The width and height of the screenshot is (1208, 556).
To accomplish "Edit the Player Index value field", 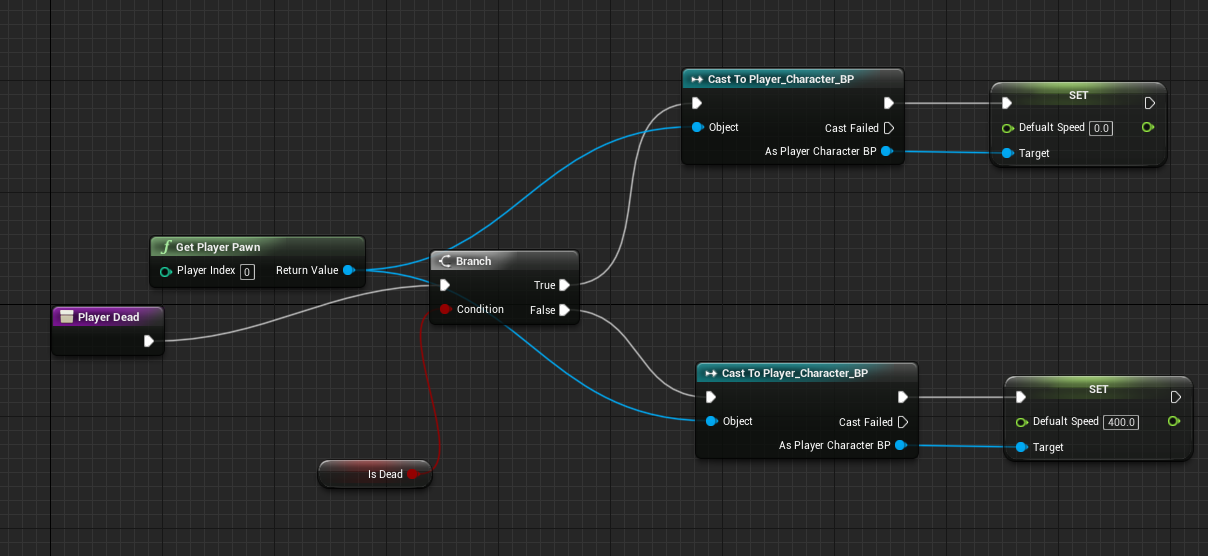I will 248,271.
